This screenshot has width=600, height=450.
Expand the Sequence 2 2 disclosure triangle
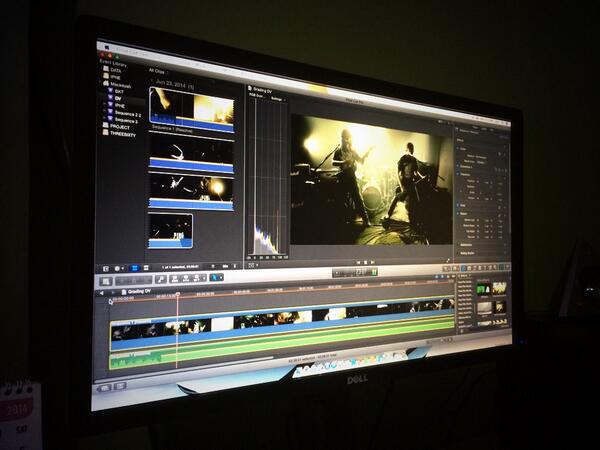coord(104,111)
